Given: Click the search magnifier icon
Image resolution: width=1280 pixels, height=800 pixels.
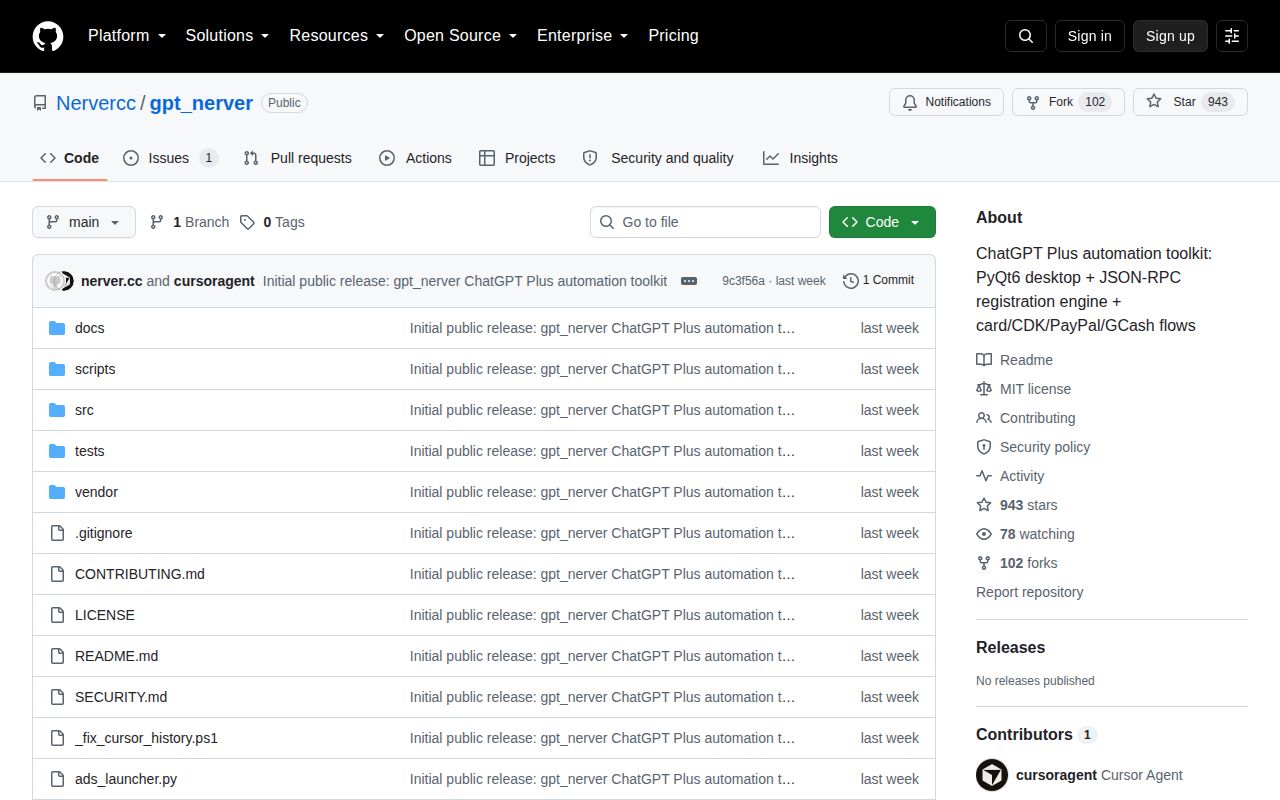Looking at the screenshot, I should pos(1026,36).
